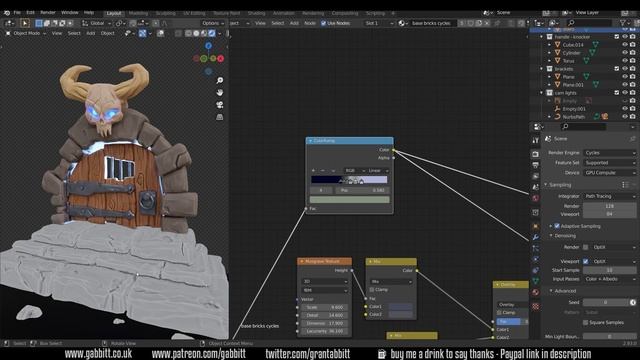Open the Render properties tab icon
This screenshot has height=360, width=640.
click(x=536, y=154)
